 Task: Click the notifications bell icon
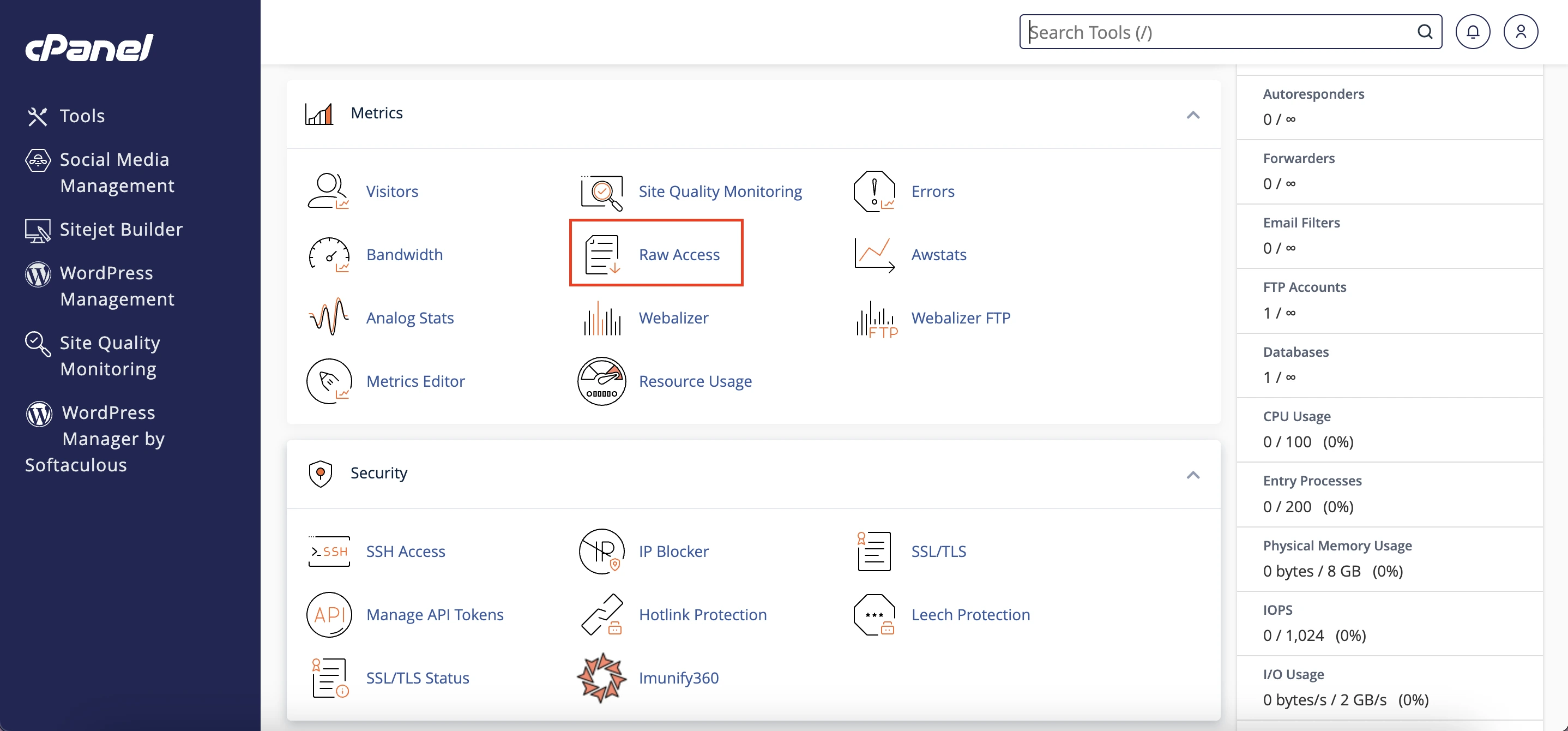(1473, 32)
